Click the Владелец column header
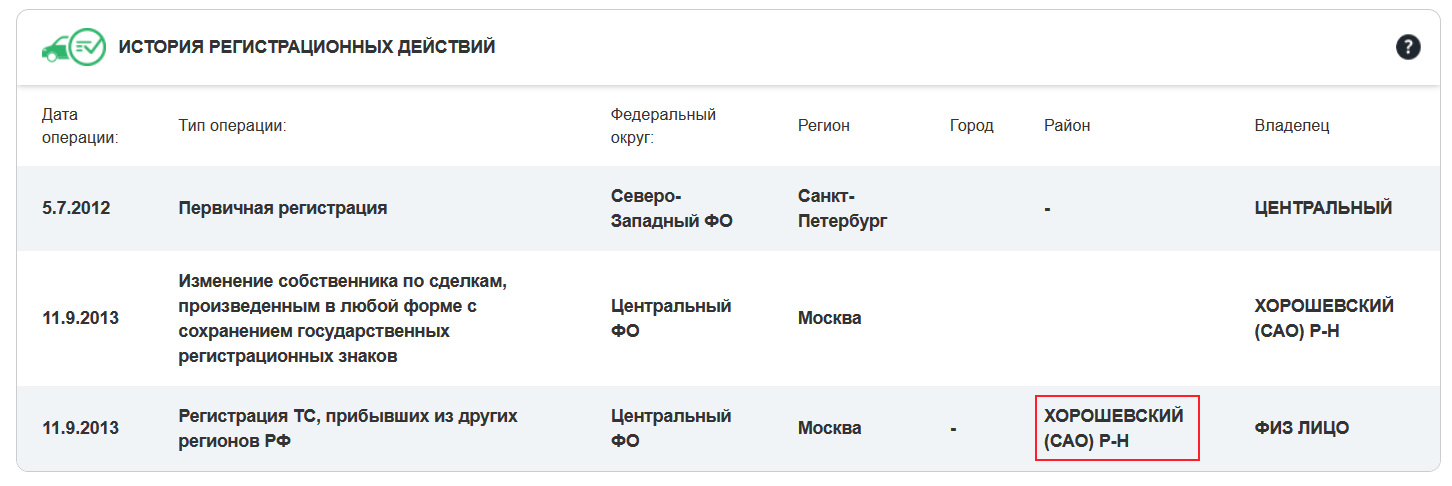Screen dimensions: 1452x486 (x=1292, y=126)
